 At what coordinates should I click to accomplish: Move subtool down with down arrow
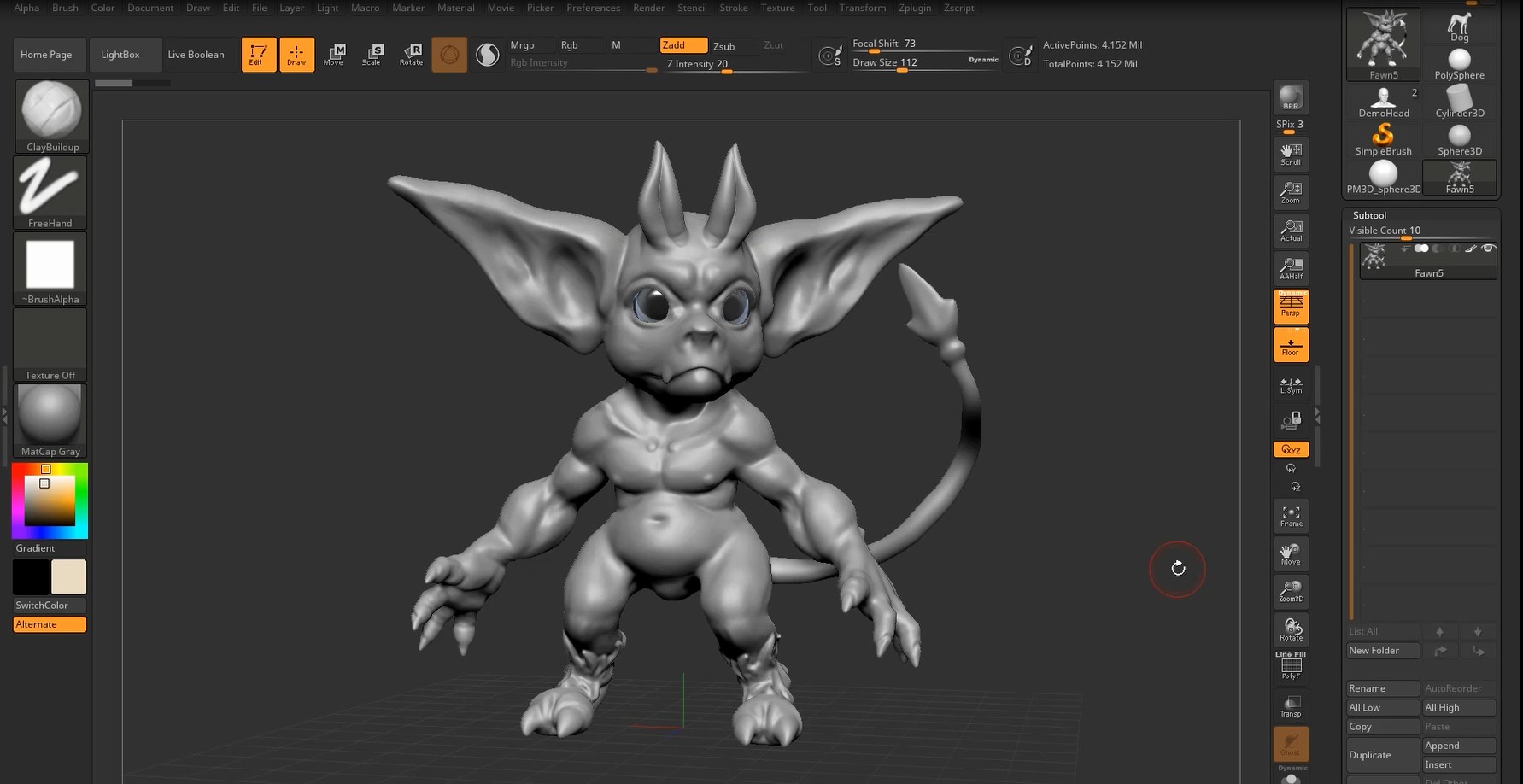1478,632
